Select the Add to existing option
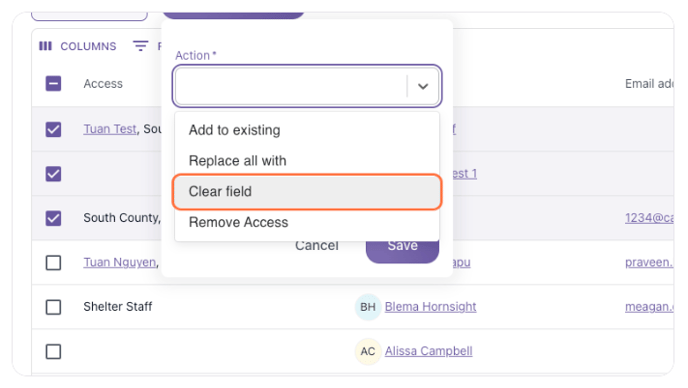The image size is (688, 388). click(x=307, y=130)
